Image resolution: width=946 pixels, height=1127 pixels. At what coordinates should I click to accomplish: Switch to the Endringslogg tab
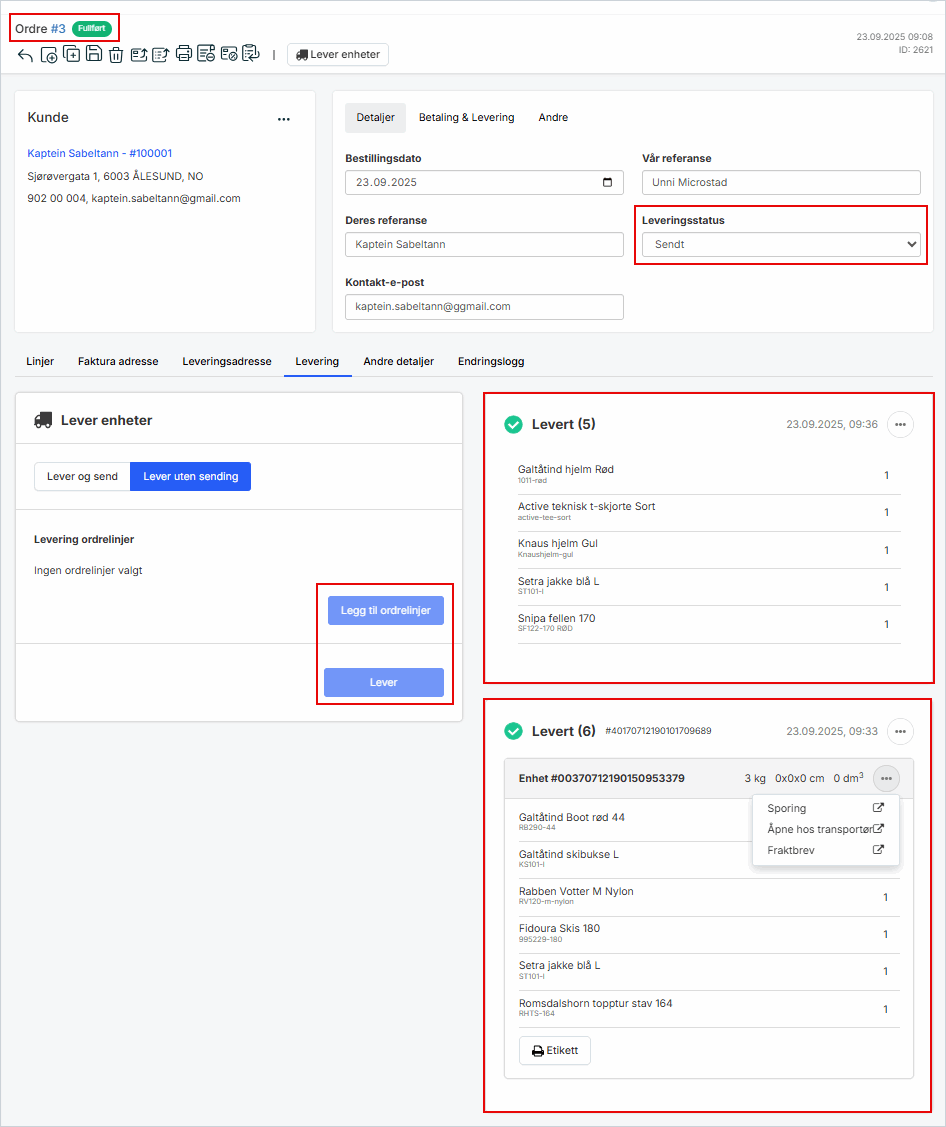[x=490, y=362]
